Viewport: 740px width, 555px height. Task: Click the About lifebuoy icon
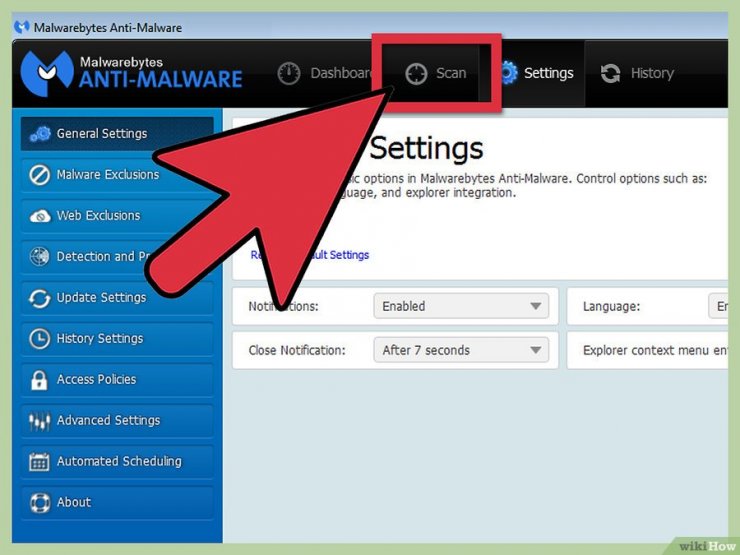(40, 503)
